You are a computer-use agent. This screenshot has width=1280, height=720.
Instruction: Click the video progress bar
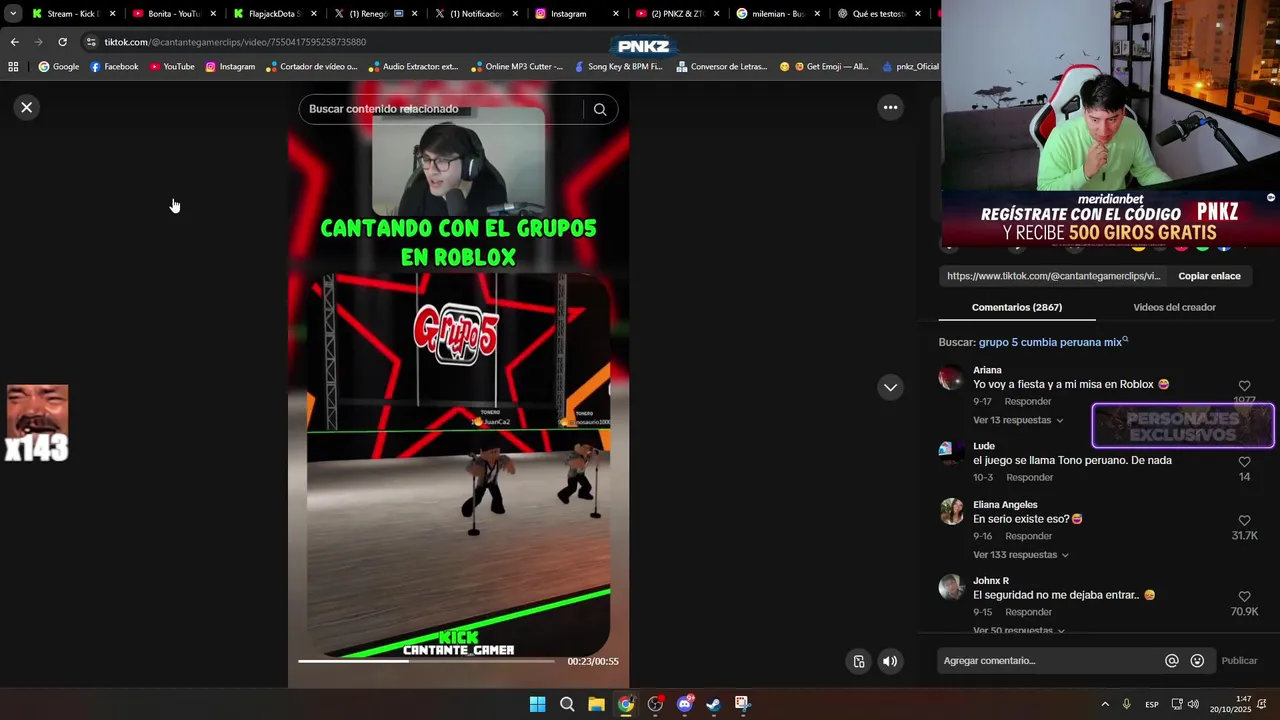[426, 661]
